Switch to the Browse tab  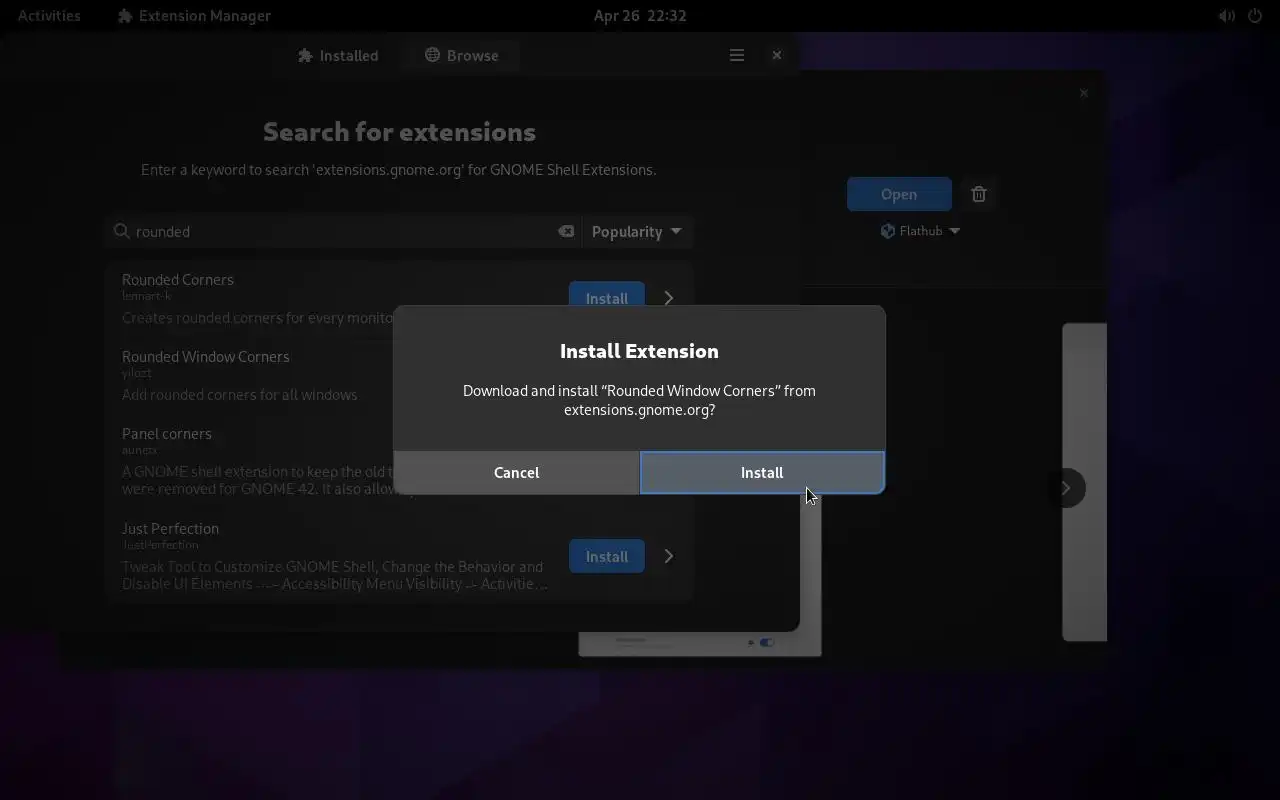pyautogui.click(x=461, y=55)
